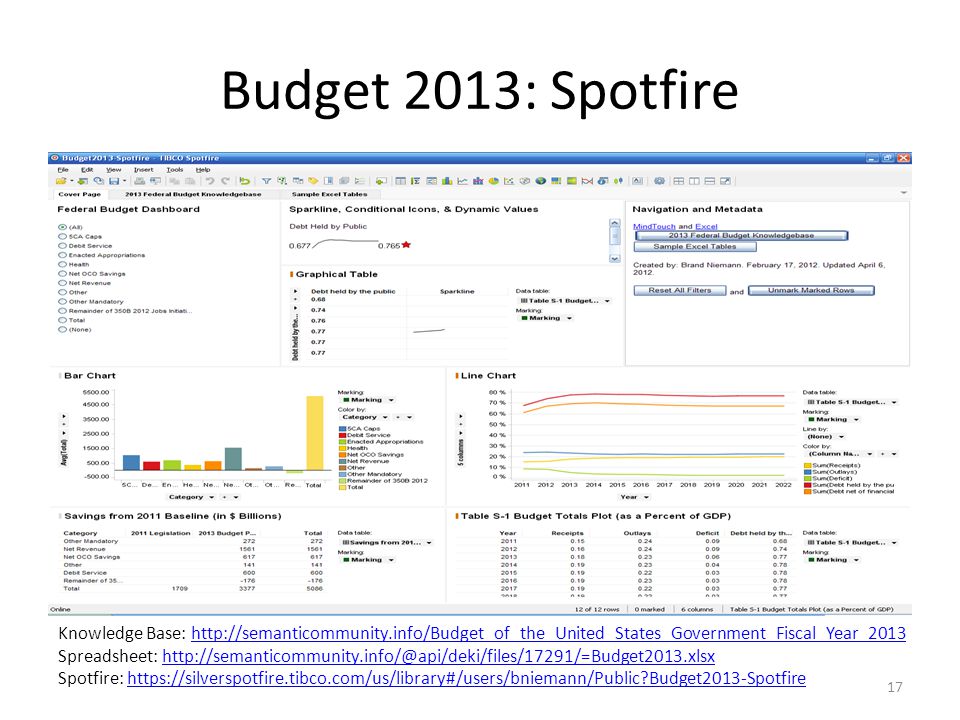The image size is (960, 720).
Task: Select the (None) radio filter
Action: tap(62, 329)
